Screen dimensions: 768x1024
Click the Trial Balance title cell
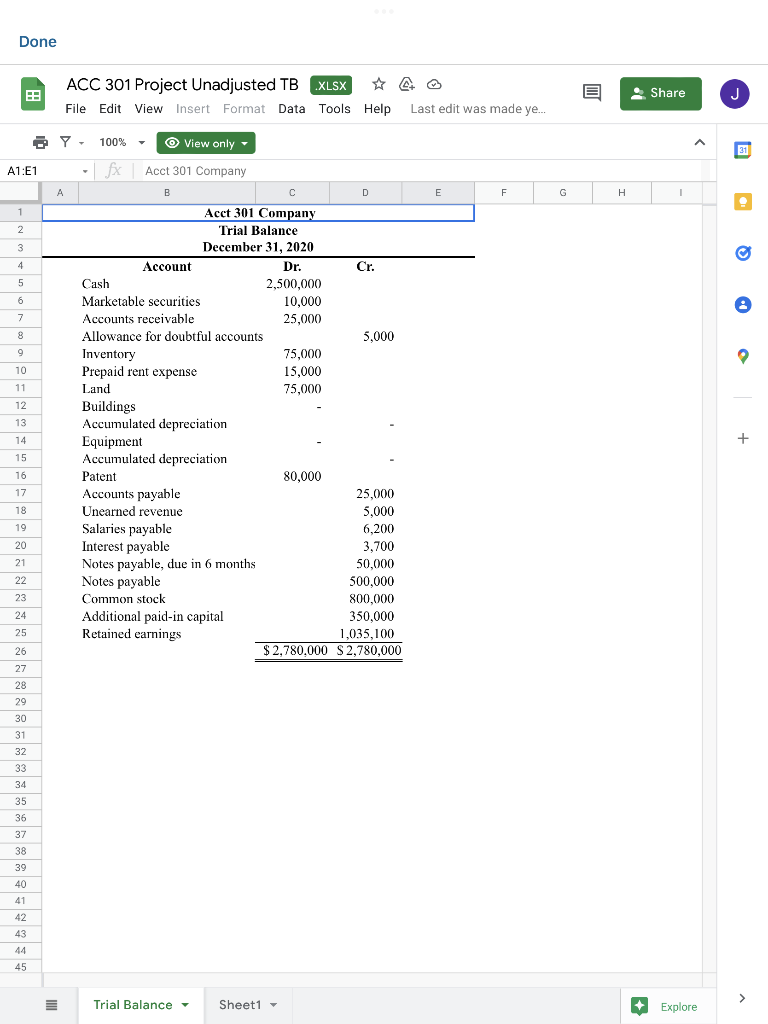coord(258,231)
